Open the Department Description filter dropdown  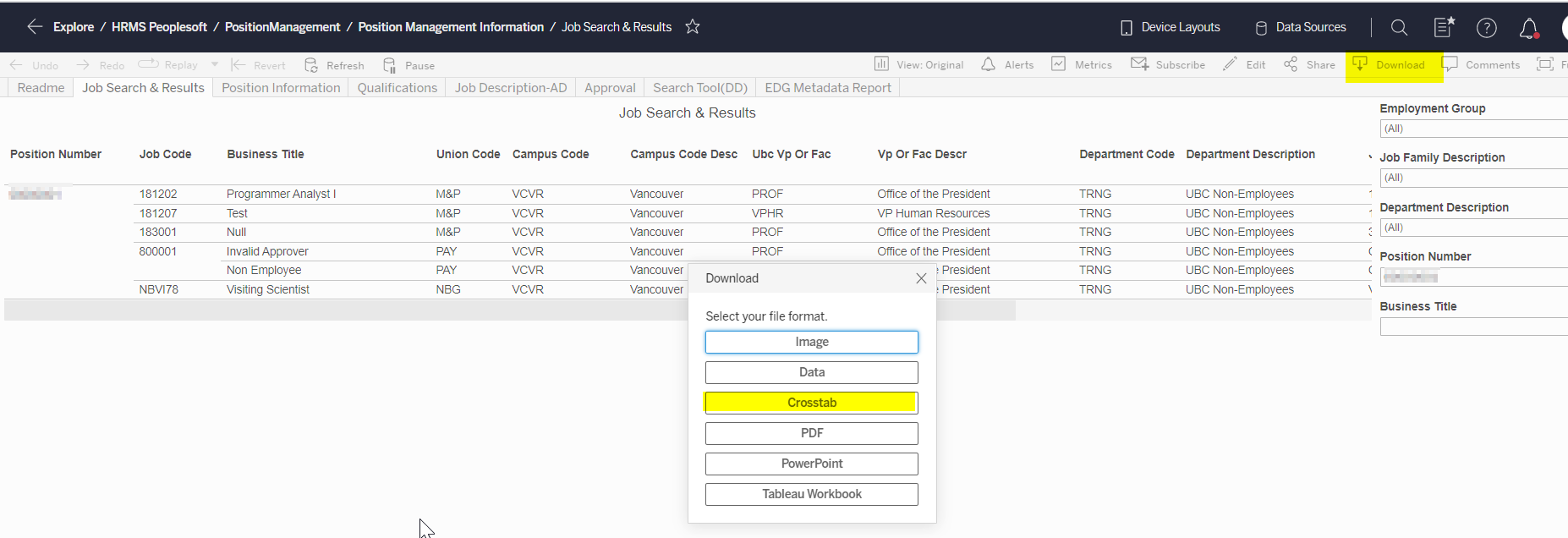click(x=1473, y=228)
